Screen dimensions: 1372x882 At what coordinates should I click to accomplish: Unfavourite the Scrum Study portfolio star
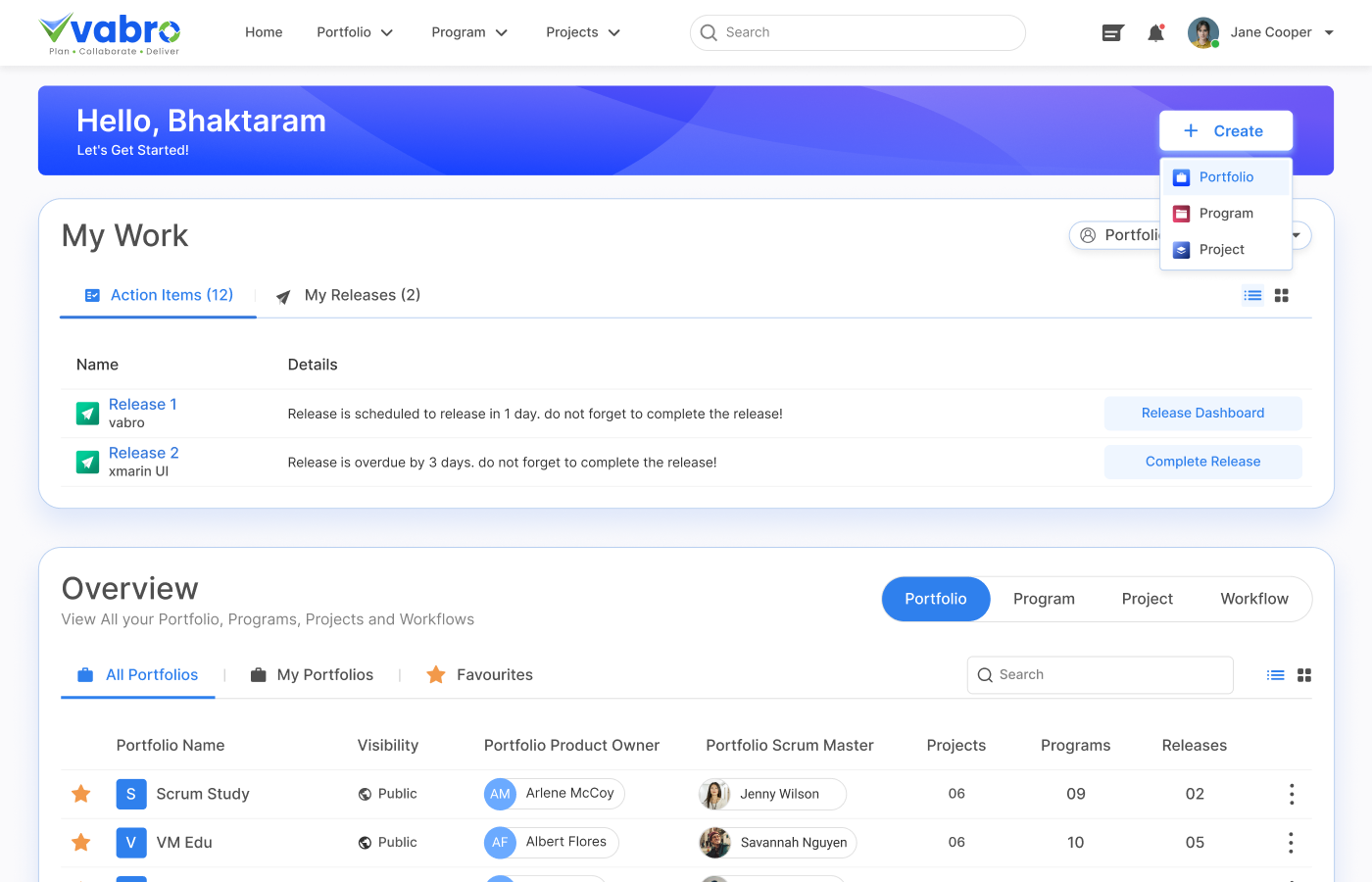(x=81, y=794)
